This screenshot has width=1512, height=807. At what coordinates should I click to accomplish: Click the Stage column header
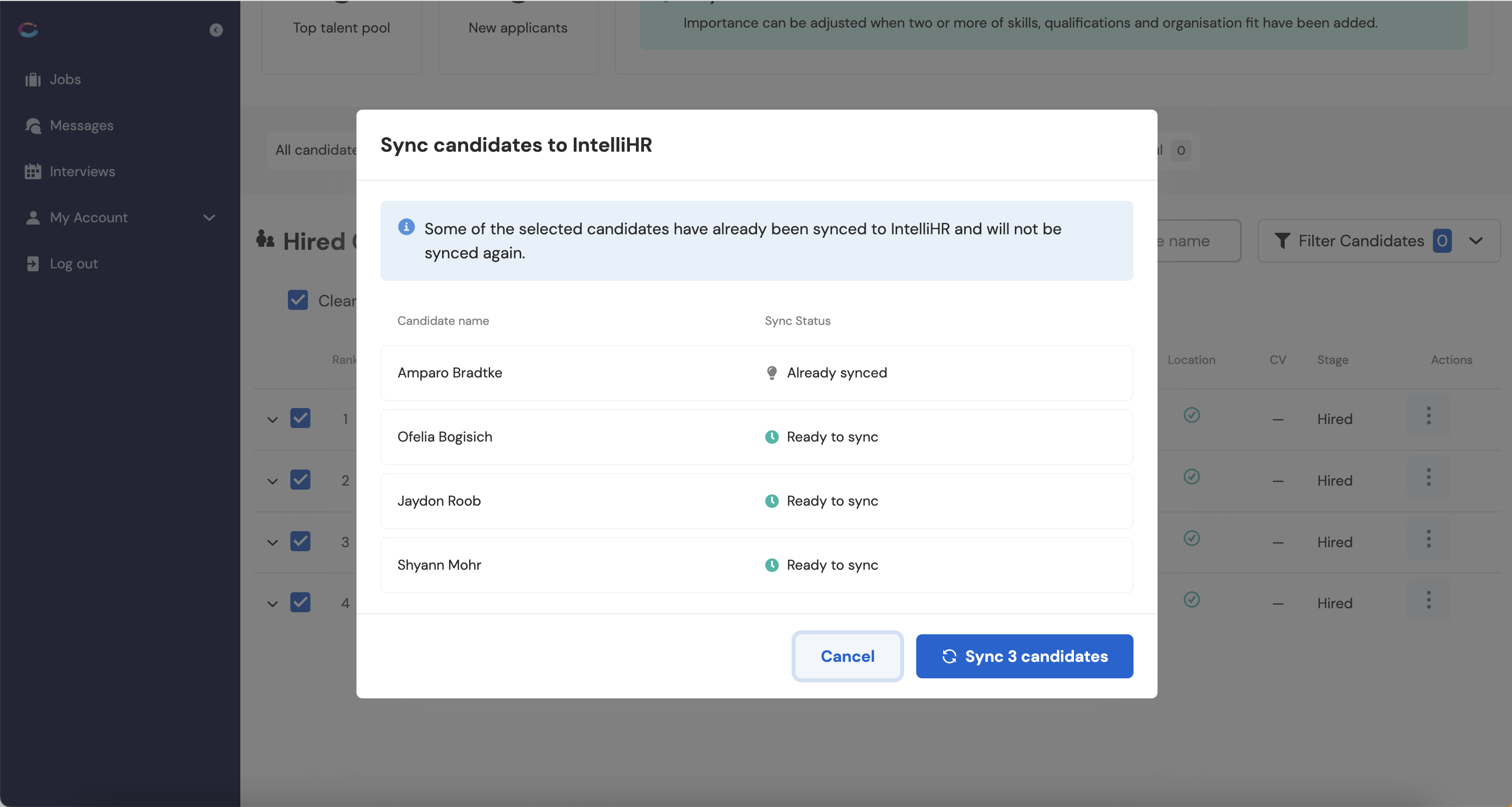[x=1332, y=360]
